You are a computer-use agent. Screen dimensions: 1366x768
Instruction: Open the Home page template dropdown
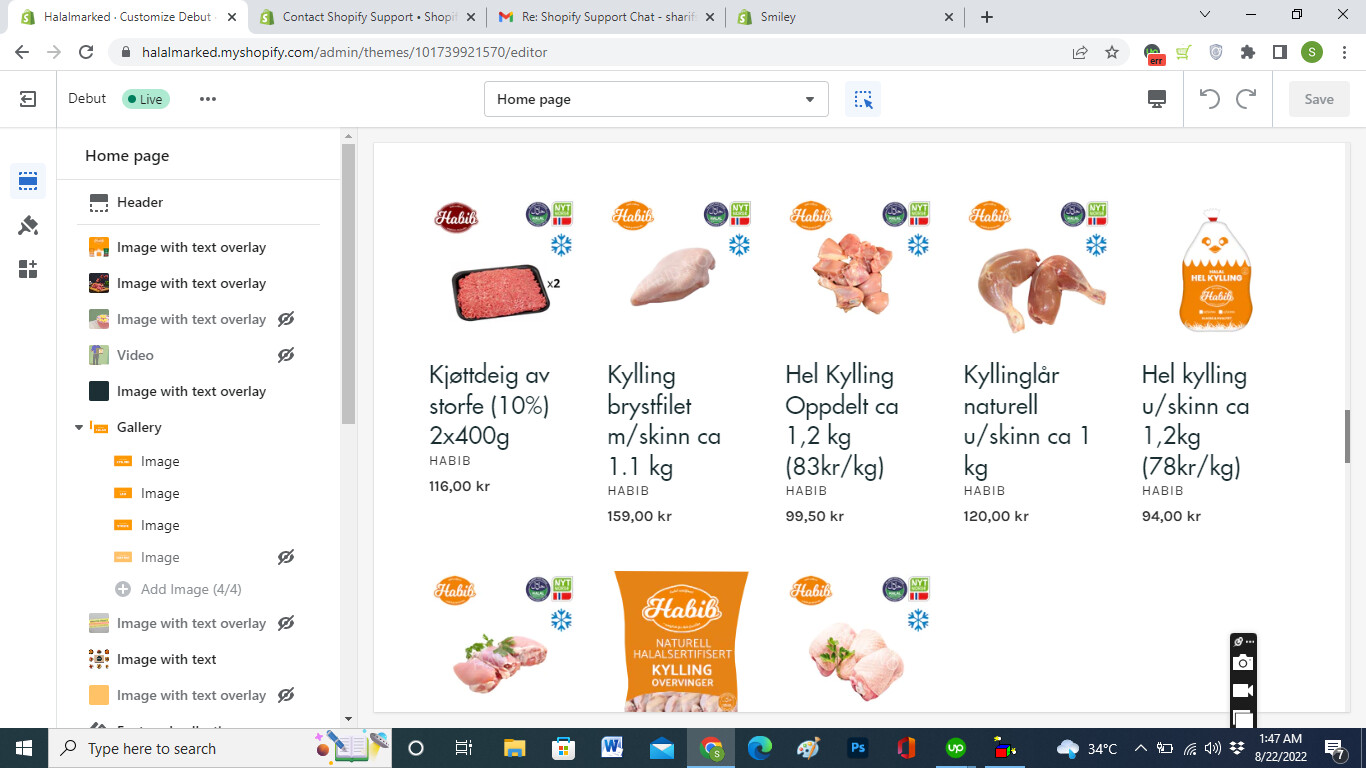(656, 99)
